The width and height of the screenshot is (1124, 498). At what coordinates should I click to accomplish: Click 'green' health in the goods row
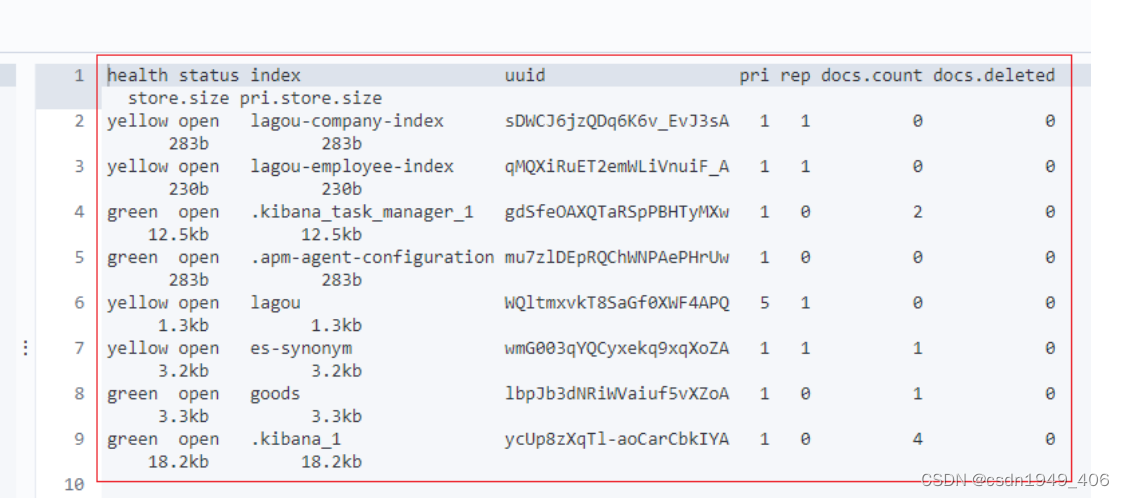pyautogui.click(x=133, y=393)
